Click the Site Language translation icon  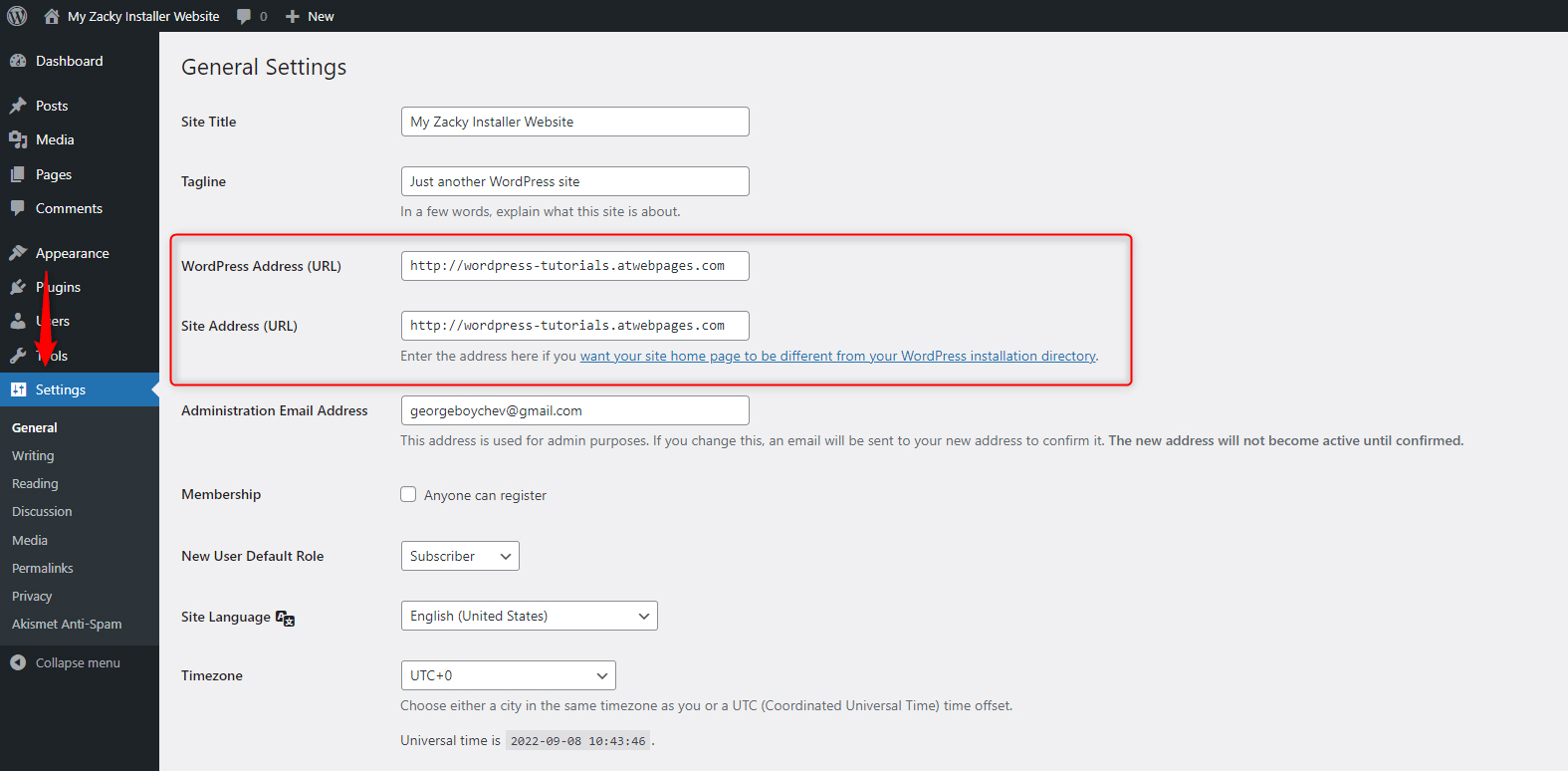point(285,618)
